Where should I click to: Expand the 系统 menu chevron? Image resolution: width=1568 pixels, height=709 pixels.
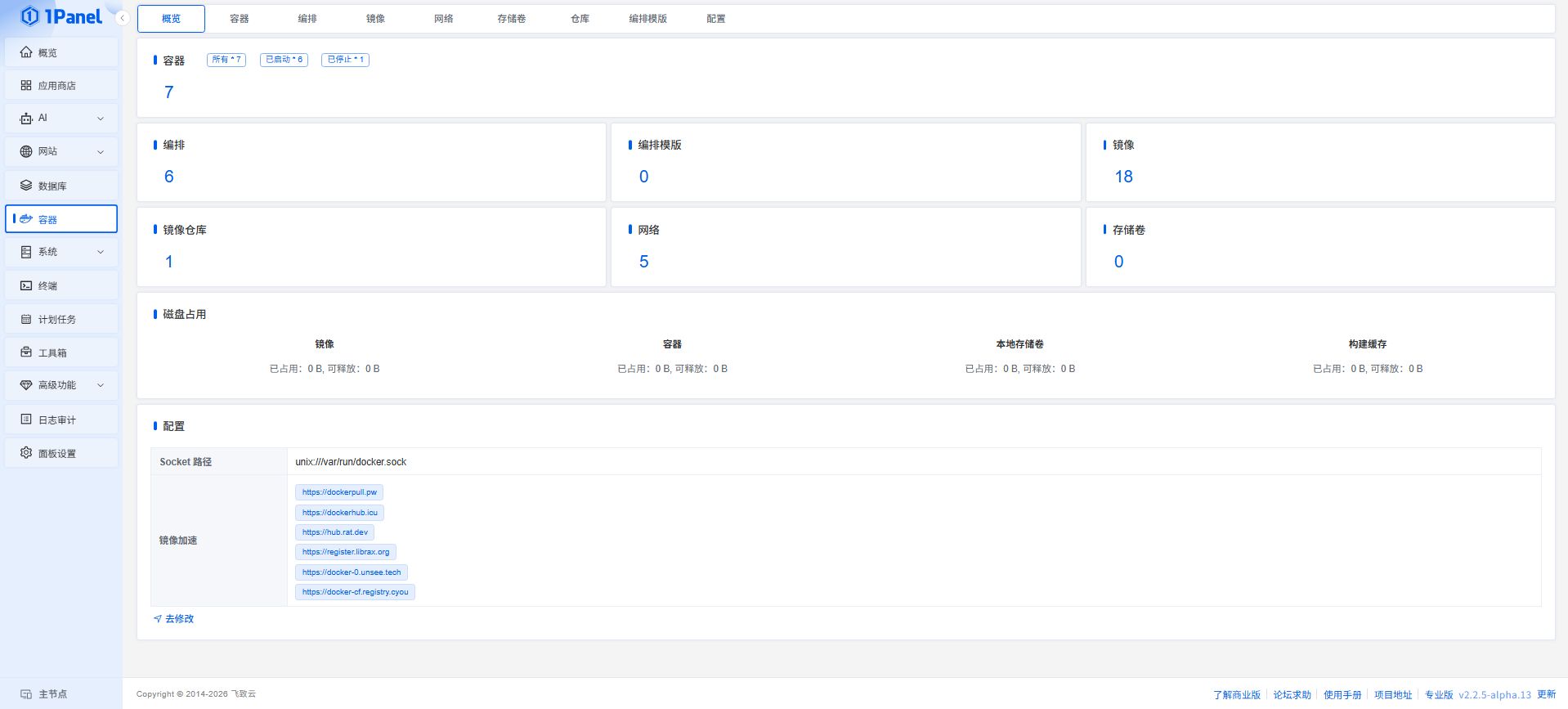(x=101, y=252)
